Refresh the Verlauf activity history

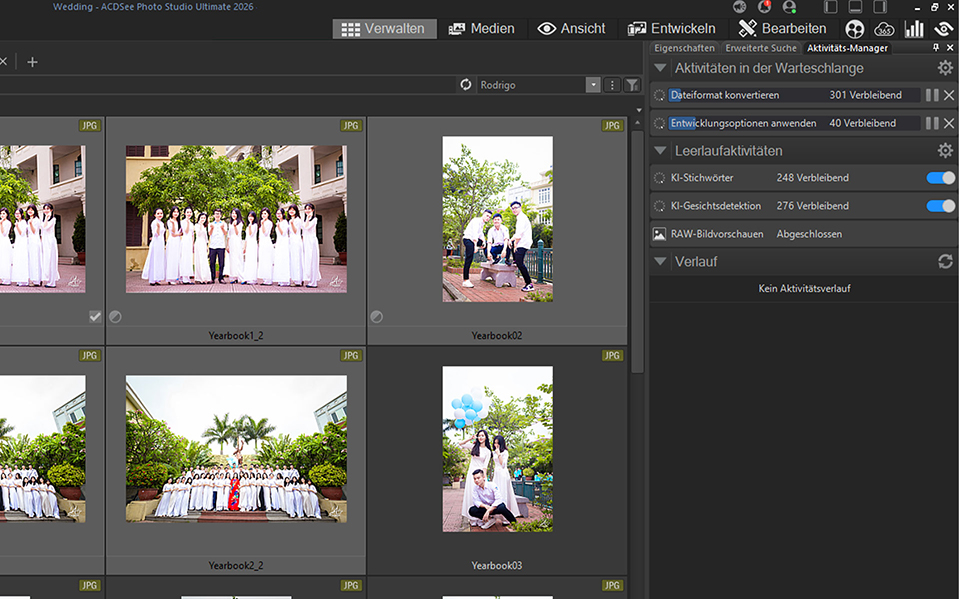[x=945, y=261]
